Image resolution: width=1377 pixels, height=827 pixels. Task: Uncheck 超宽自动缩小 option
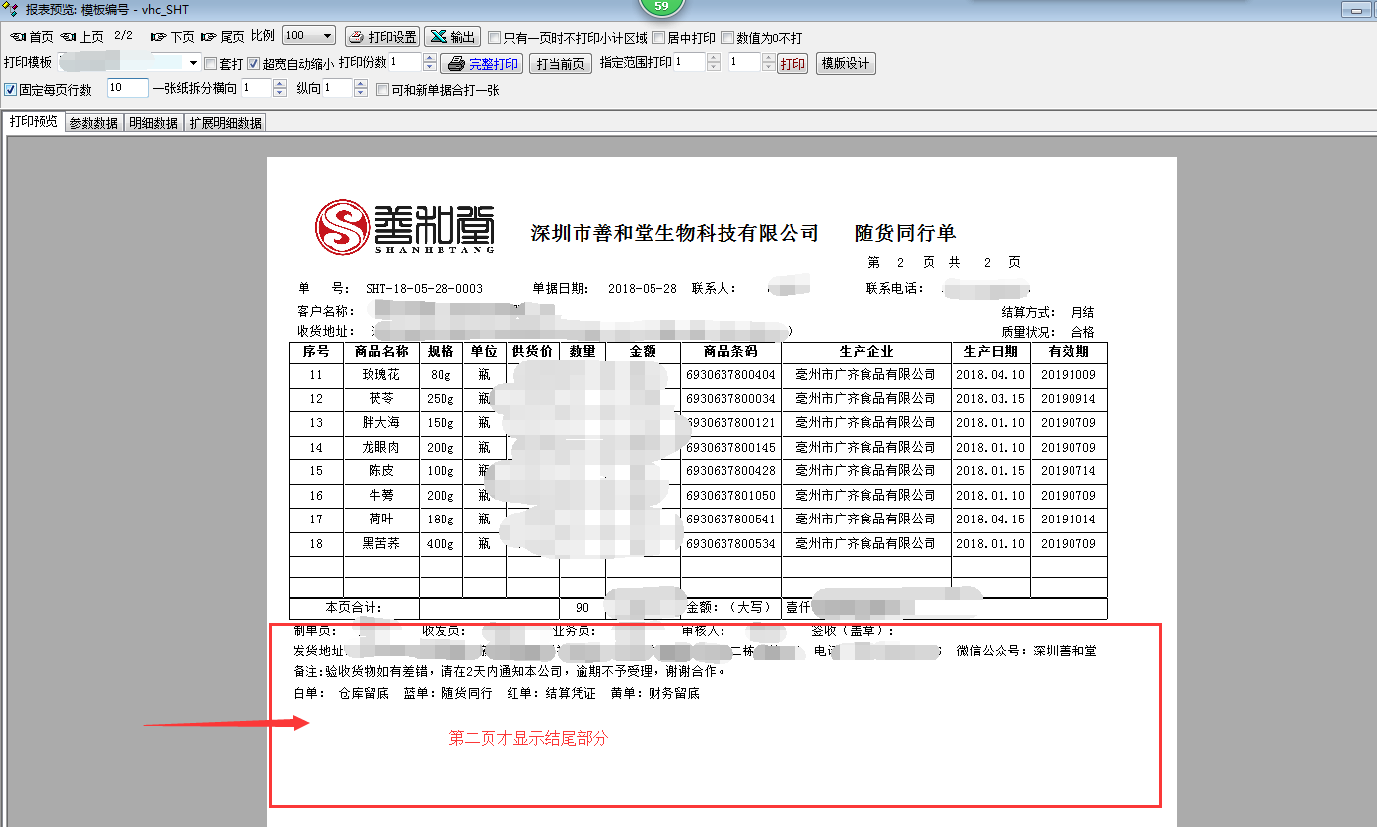[254, 64]
